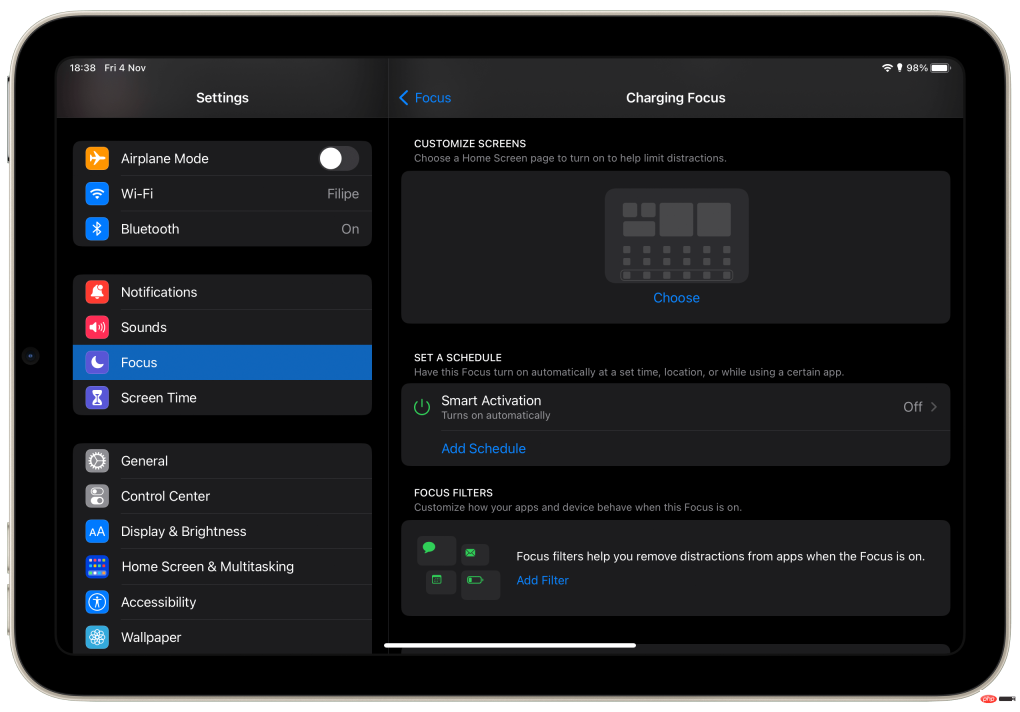Open Wi-Fi settings row
This screenshot has width=1020, height=712.
[222, 193]
